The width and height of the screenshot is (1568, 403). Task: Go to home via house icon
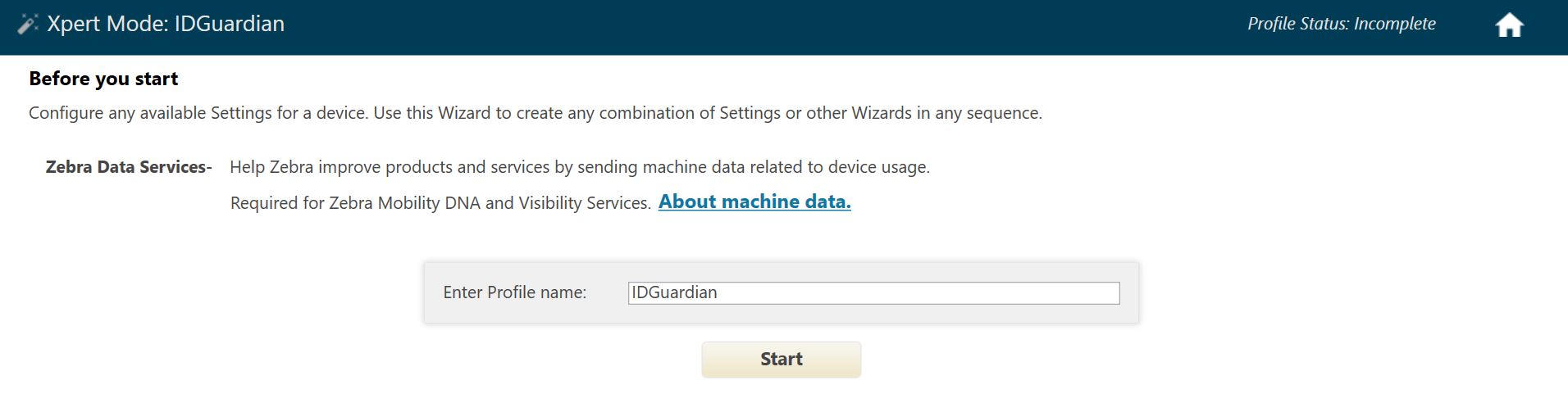1509,26
